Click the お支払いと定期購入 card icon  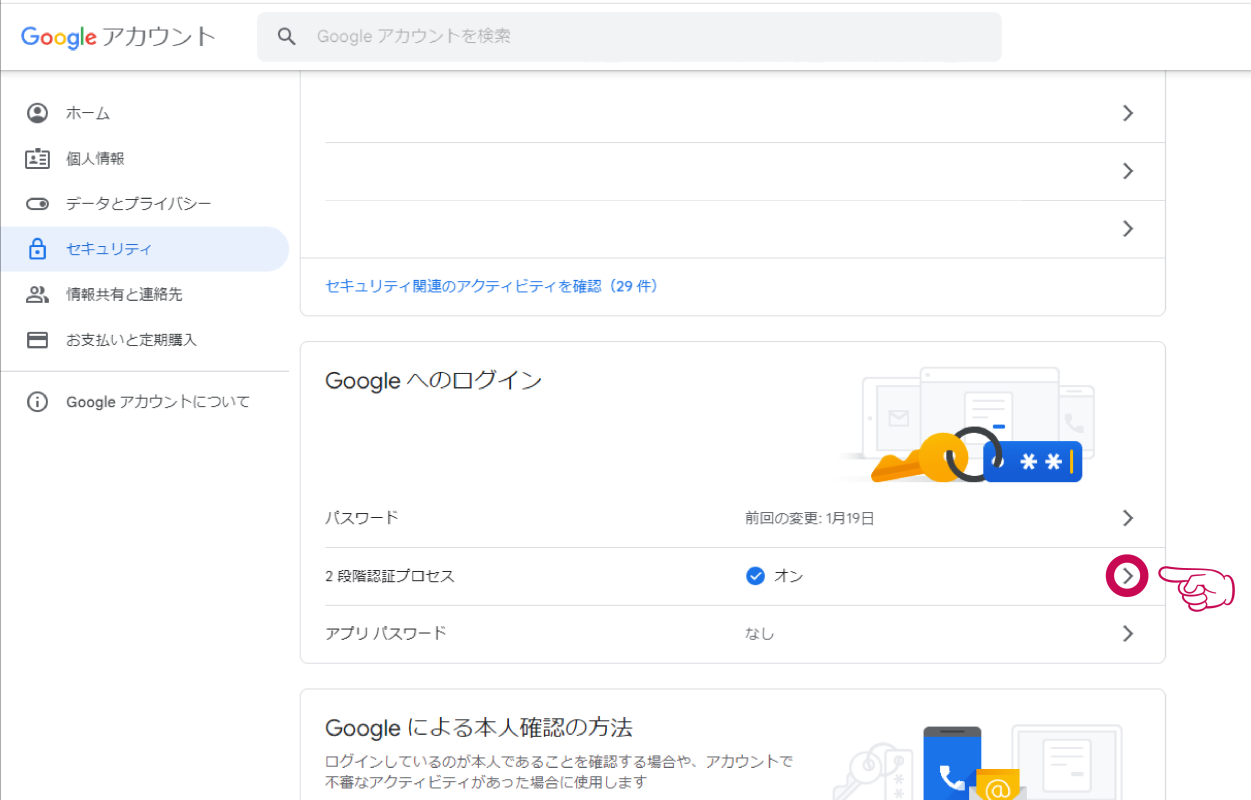tap(37, 340)
